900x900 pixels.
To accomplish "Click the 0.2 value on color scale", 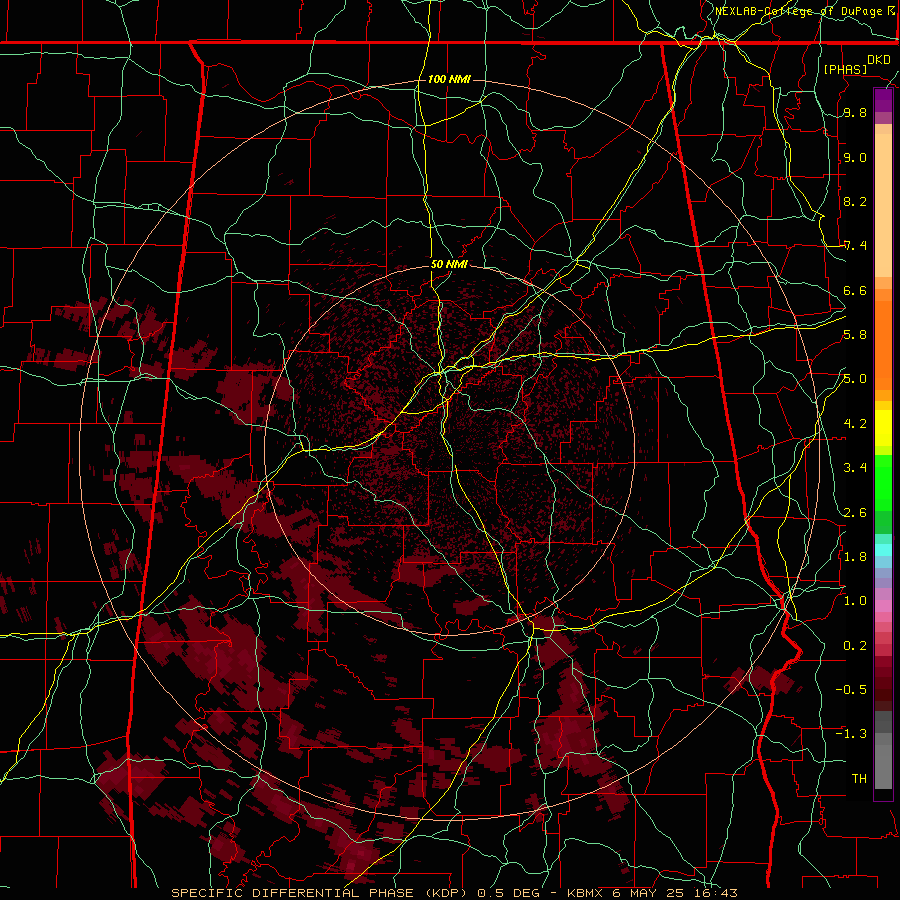I will [855, 646].
